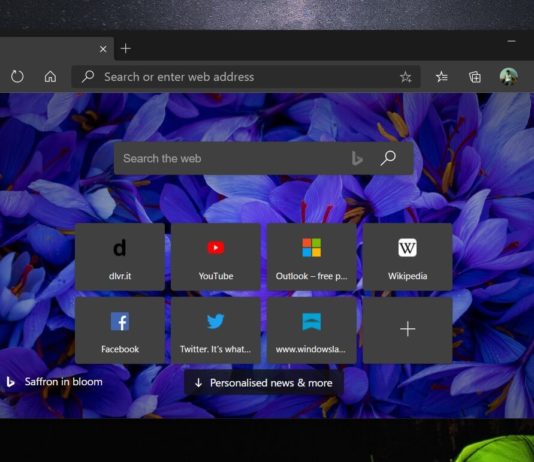Image resolution: width=534 pixels, height=462 pixels.
Task: Open the www.windowsla... quick link tile
Action: [312, 330]
